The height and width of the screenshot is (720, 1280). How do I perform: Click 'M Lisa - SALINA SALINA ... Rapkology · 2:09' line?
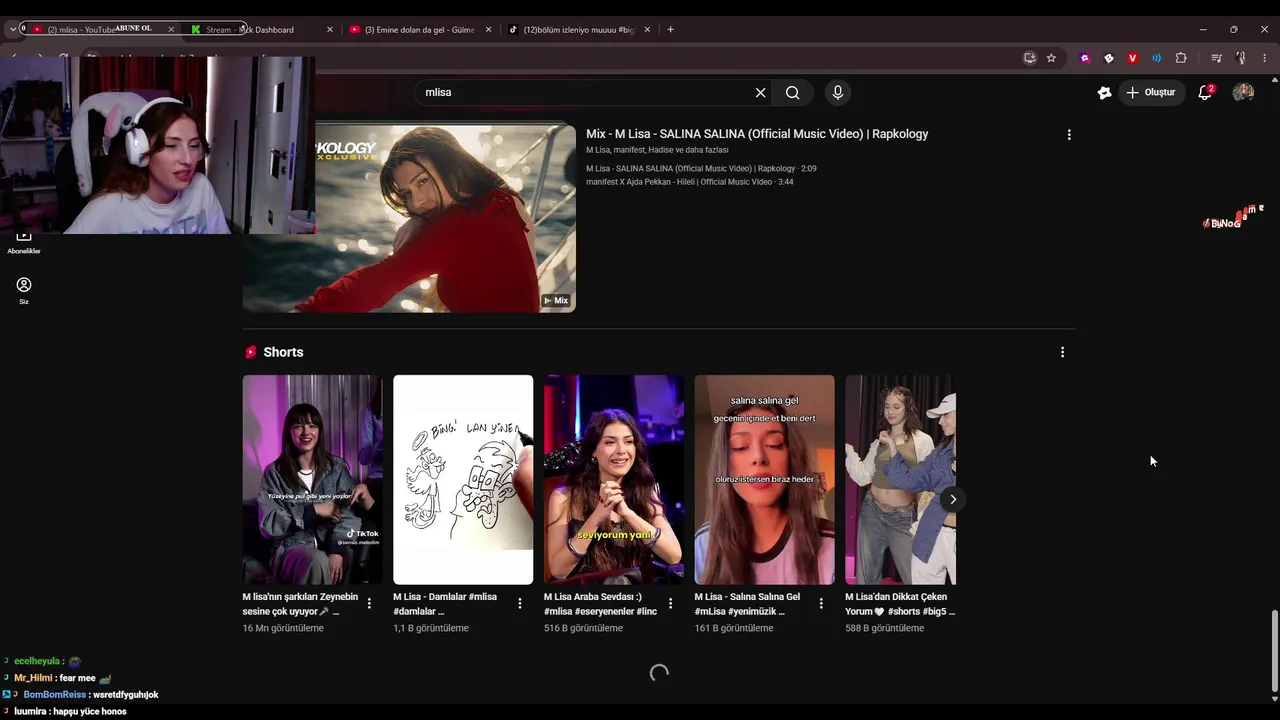click(x=701, y=169)
